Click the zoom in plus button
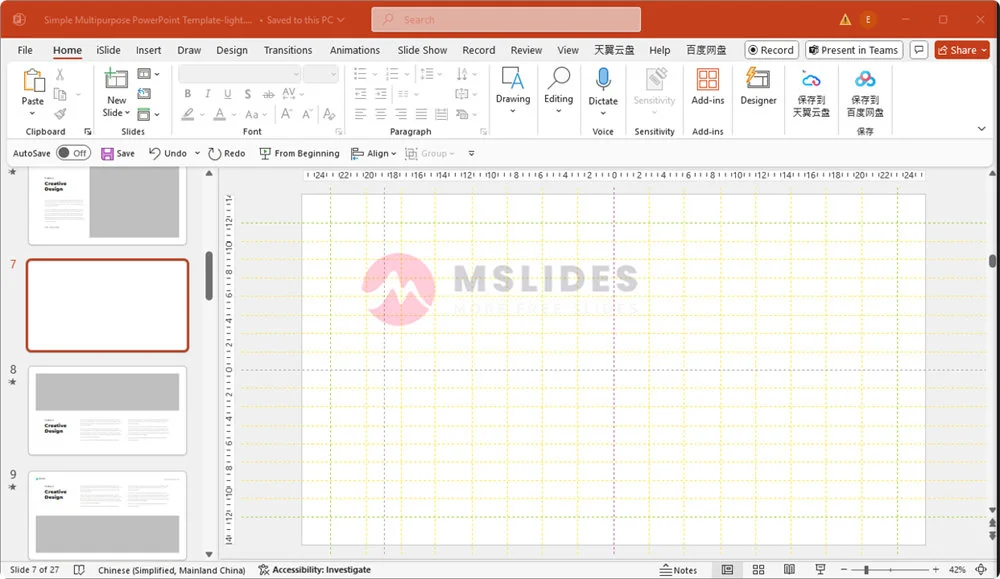The width and height of the screenshot is (1000, 579). tap(936, 569)
